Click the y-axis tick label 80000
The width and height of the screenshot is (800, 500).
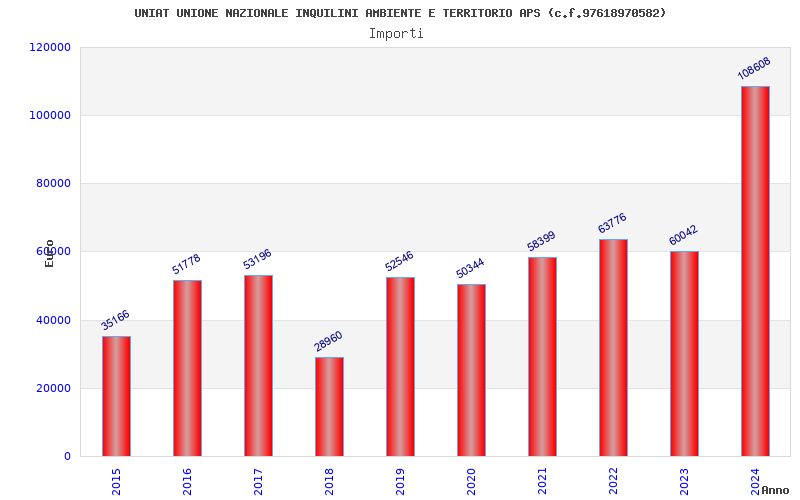tap(53, 184)
